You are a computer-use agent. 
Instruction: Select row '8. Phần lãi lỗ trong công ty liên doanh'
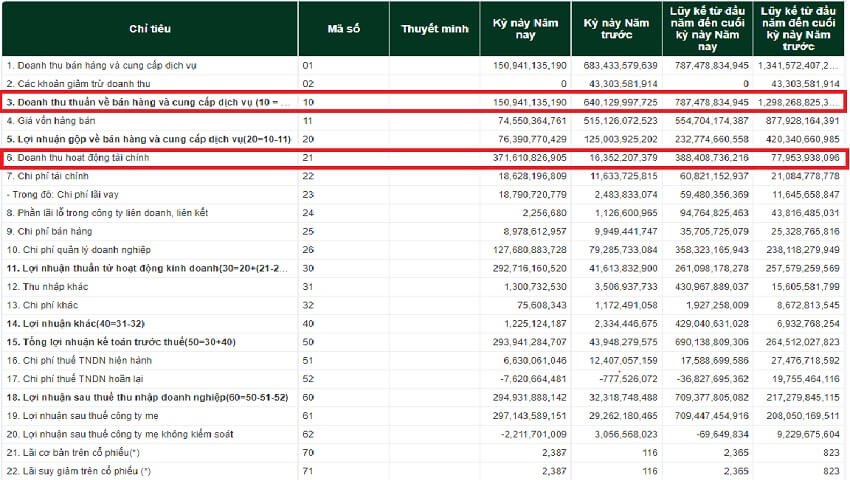click(x=423, y=213)
